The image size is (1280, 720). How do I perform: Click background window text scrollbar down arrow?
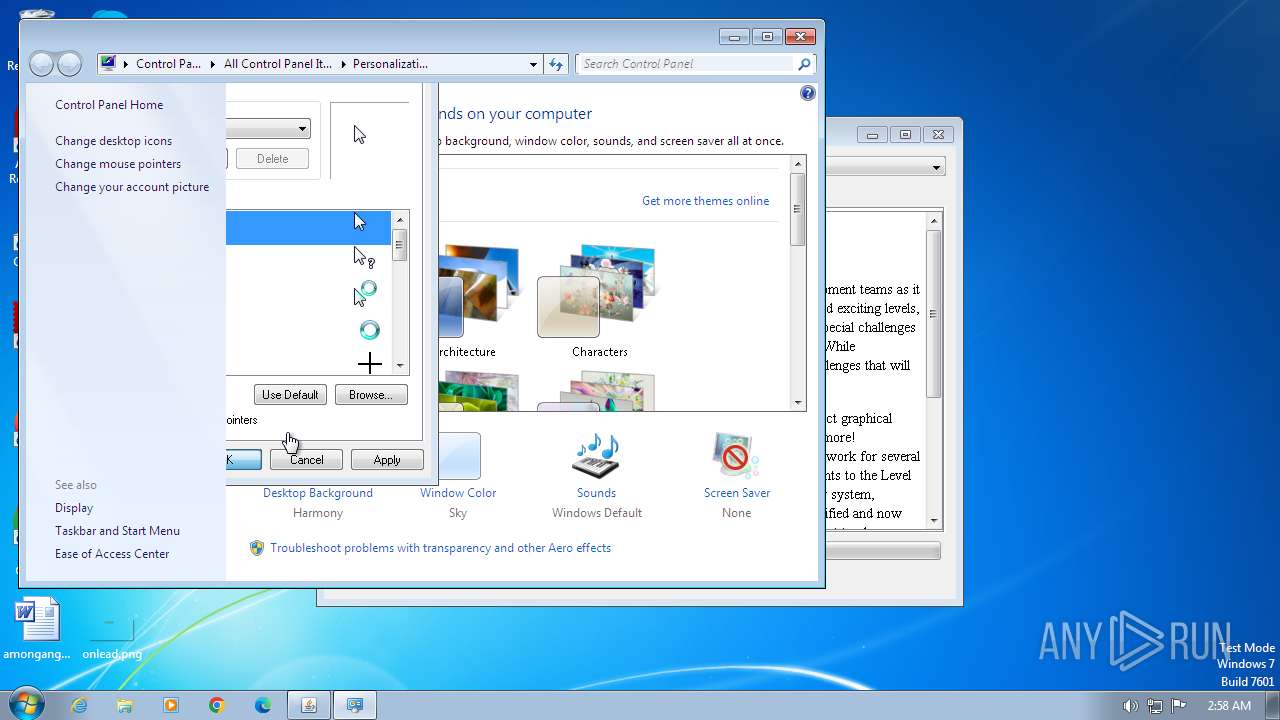935,520
